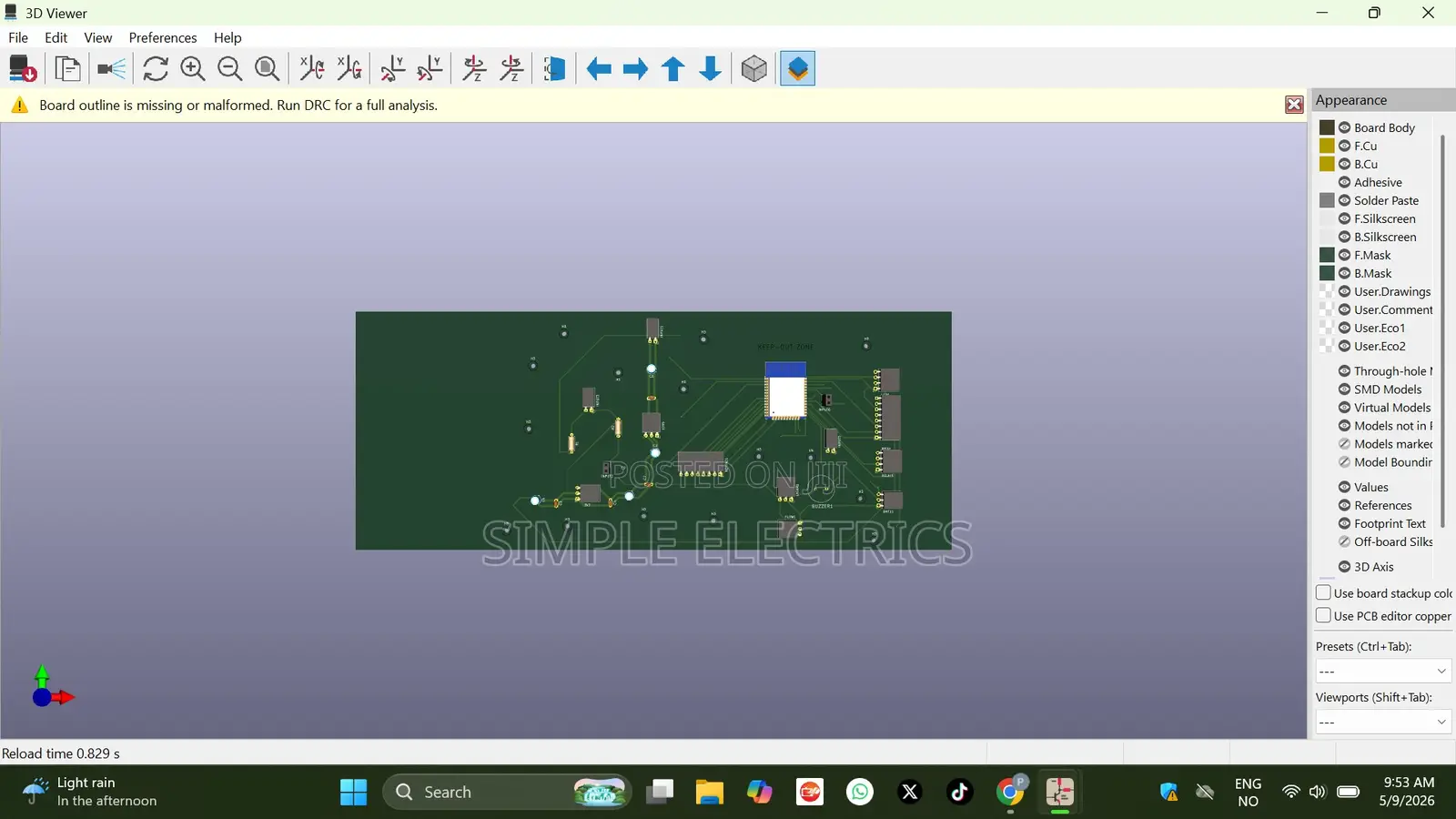
Task: Toggle F.Mask layer visibility
Action: (1344, 255)
